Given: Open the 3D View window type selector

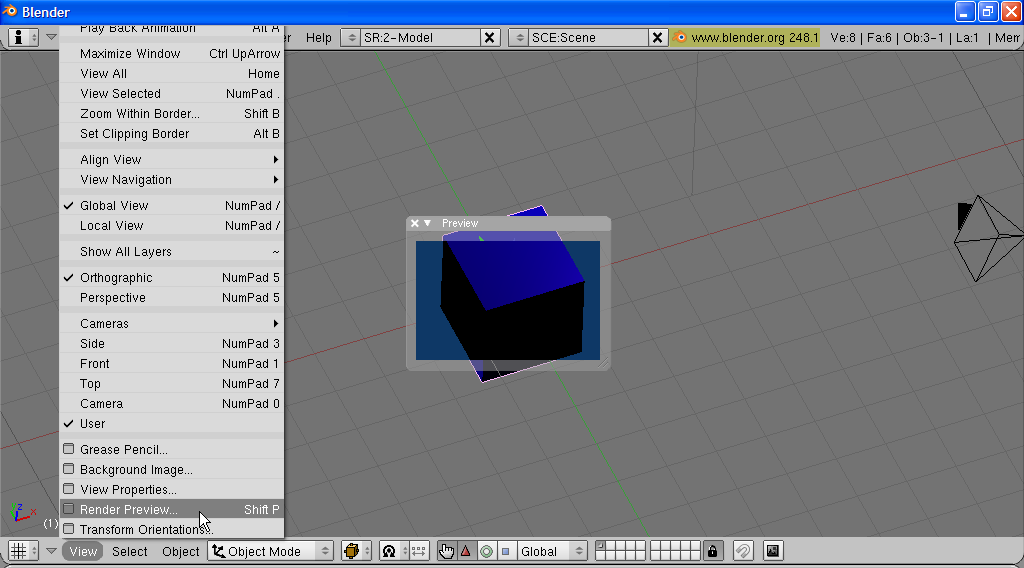Looking at the screenshot, I should (24, 551).
